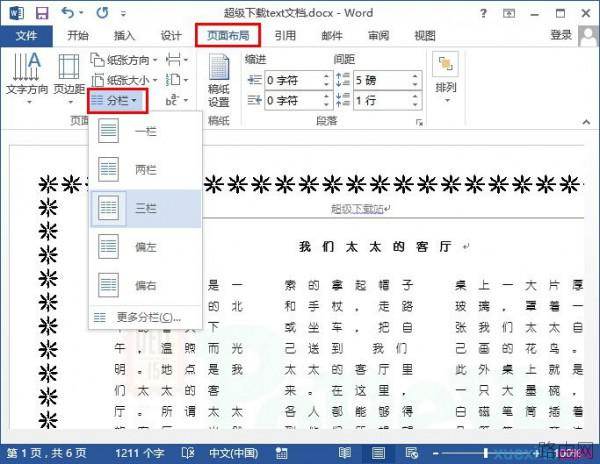
Task: Undo the last action
Action: pyautogui.click(x=67, y=13)
